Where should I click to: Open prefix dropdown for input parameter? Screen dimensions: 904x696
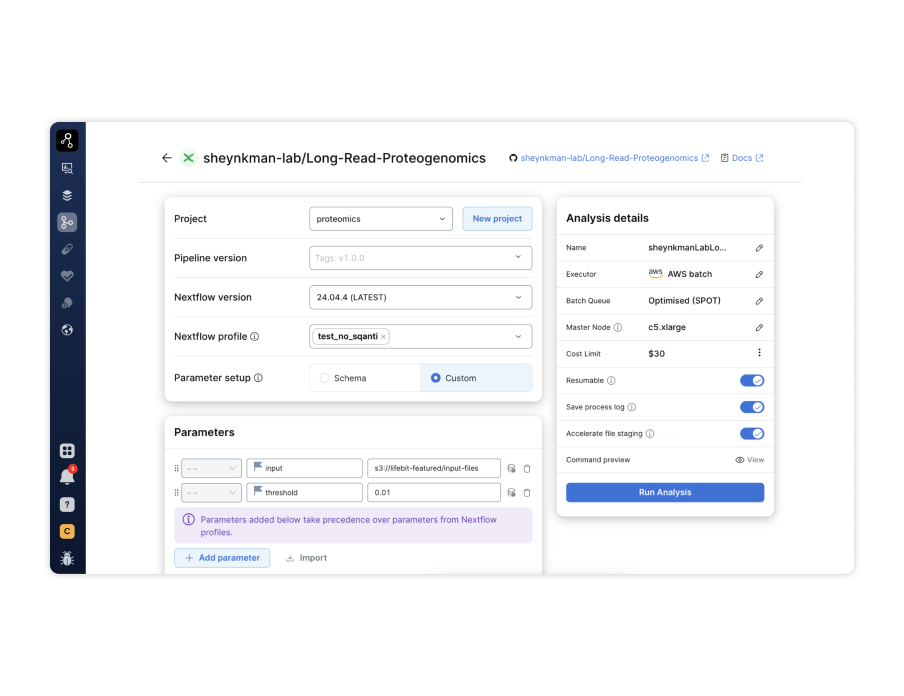tap(212, 469)
